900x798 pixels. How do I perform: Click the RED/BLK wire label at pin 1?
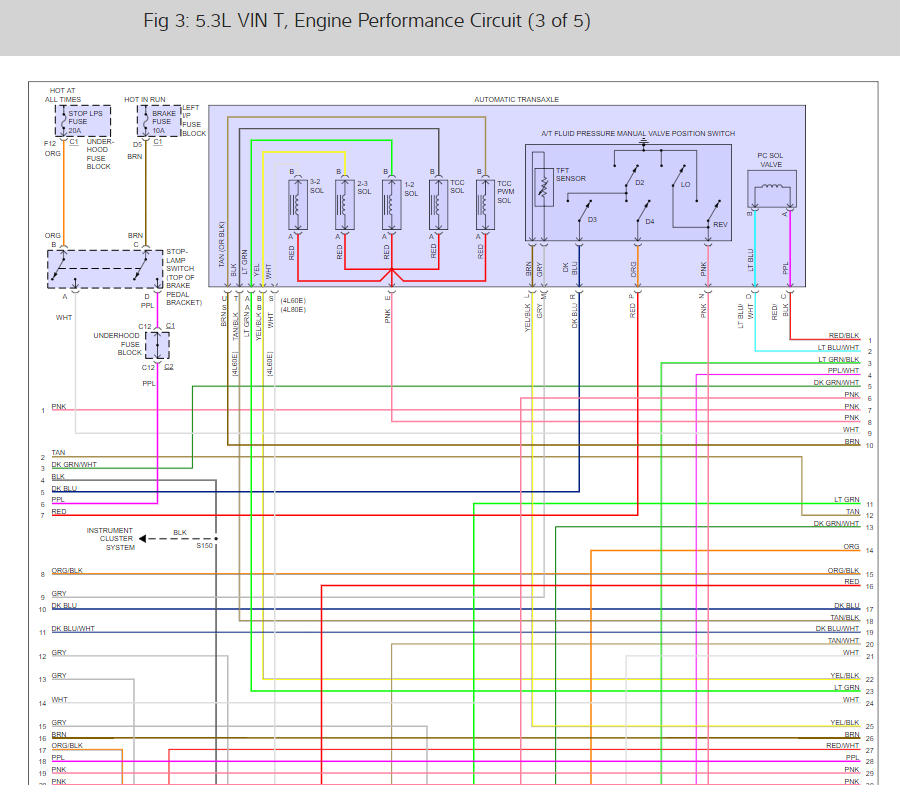844,335
